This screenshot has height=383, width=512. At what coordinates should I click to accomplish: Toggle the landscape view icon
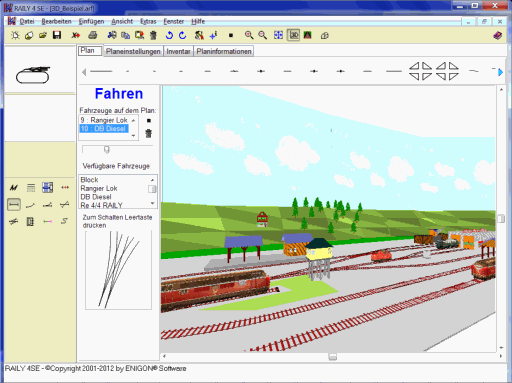click(307, 35)
